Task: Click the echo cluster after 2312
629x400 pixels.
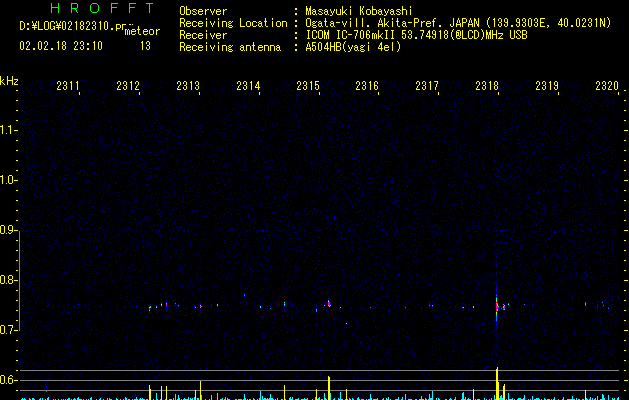Action: (158, 306)
